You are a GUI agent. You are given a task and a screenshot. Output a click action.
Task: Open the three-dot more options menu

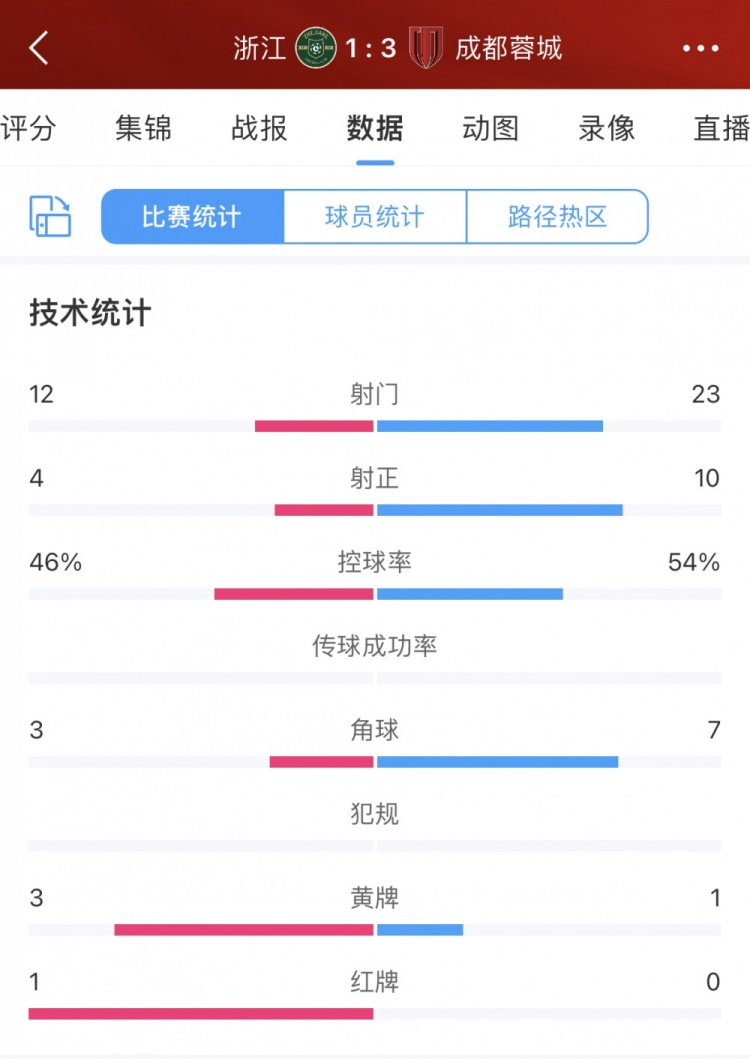click(x=701, y=48)
